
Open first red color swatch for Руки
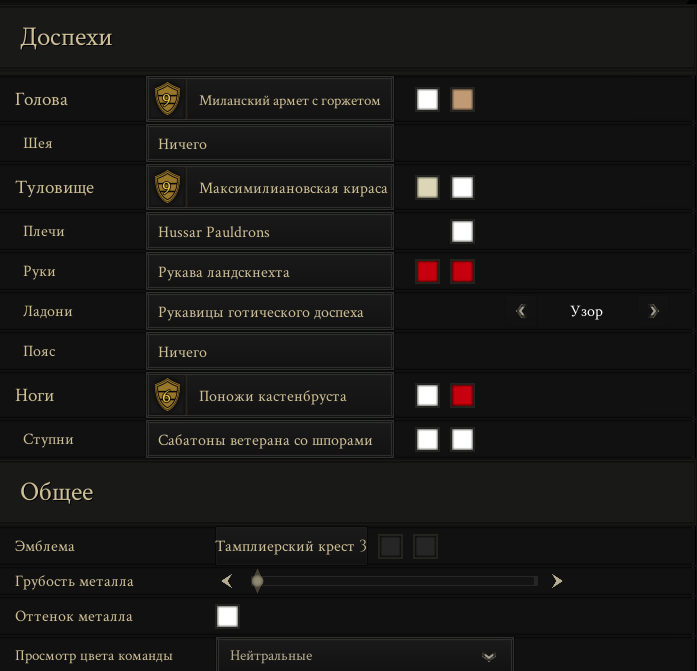click(427, 272)
